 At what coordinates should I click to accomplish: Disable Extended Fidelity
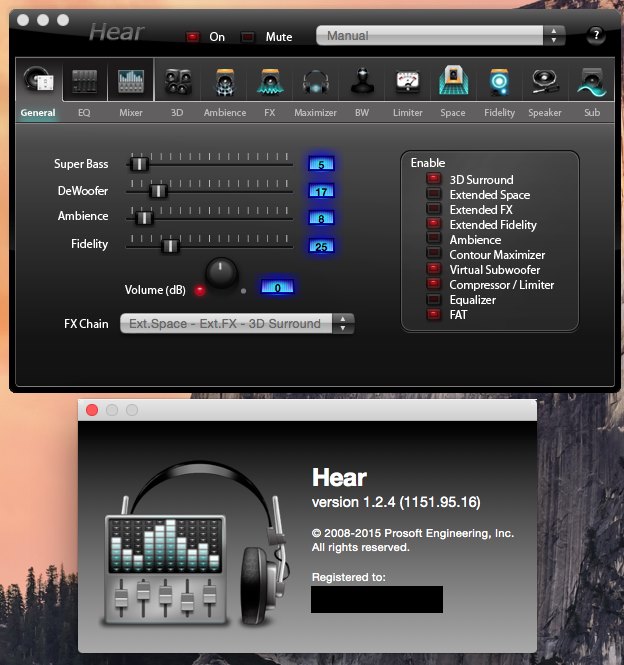(434, 224)
